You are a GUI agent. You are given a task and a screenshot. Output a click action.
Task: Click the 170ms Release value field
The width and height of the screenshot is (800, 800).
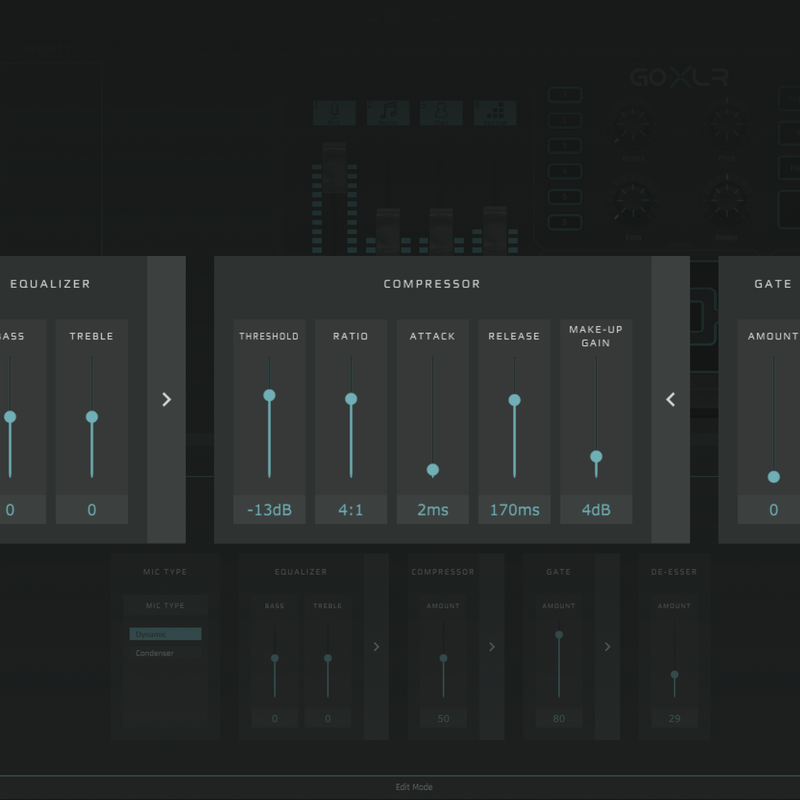click(514, 509)
